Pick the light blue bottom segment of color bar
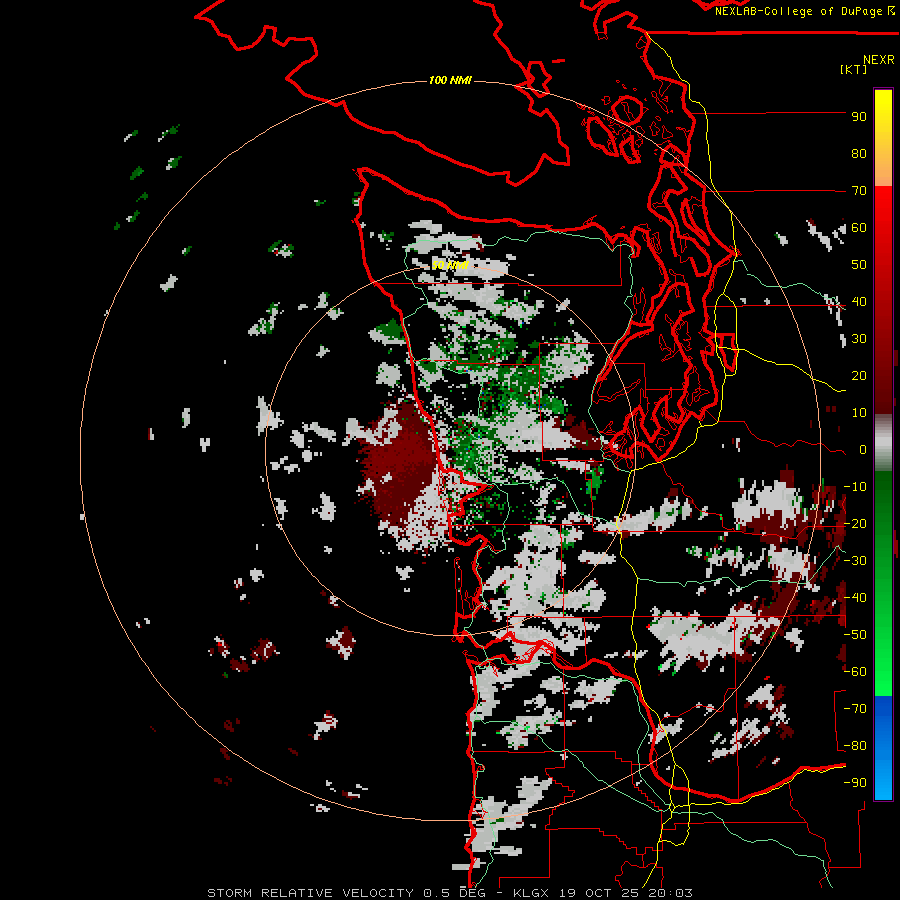The height and width of the screenshot is (900, 900). [883, 775]
